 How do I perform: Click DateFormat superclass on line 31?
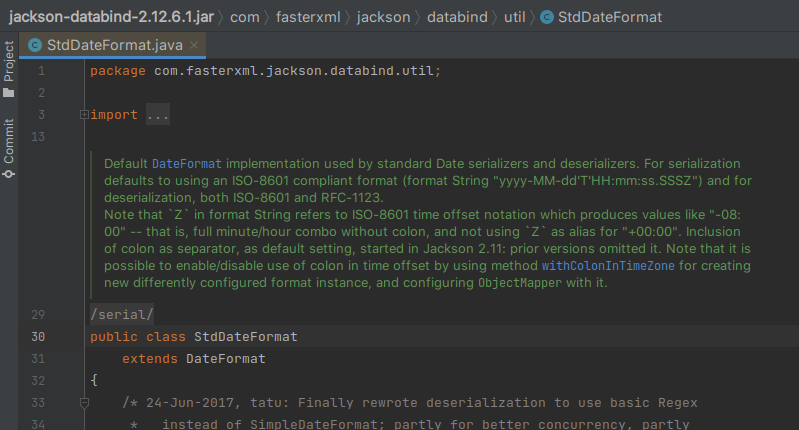(226, 359)
